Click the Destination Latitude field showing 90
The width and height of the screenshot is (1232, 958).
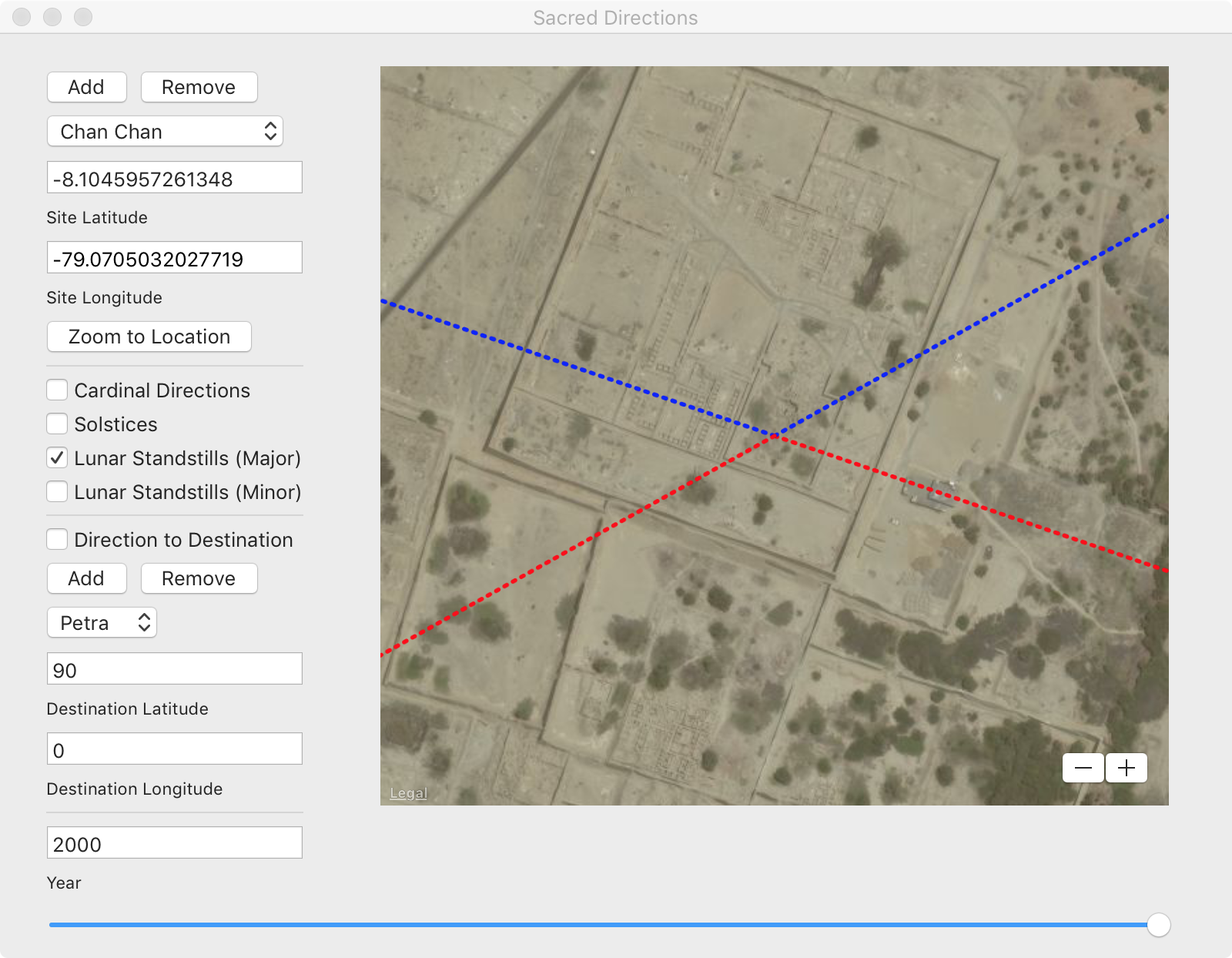[x=174, y=669]
